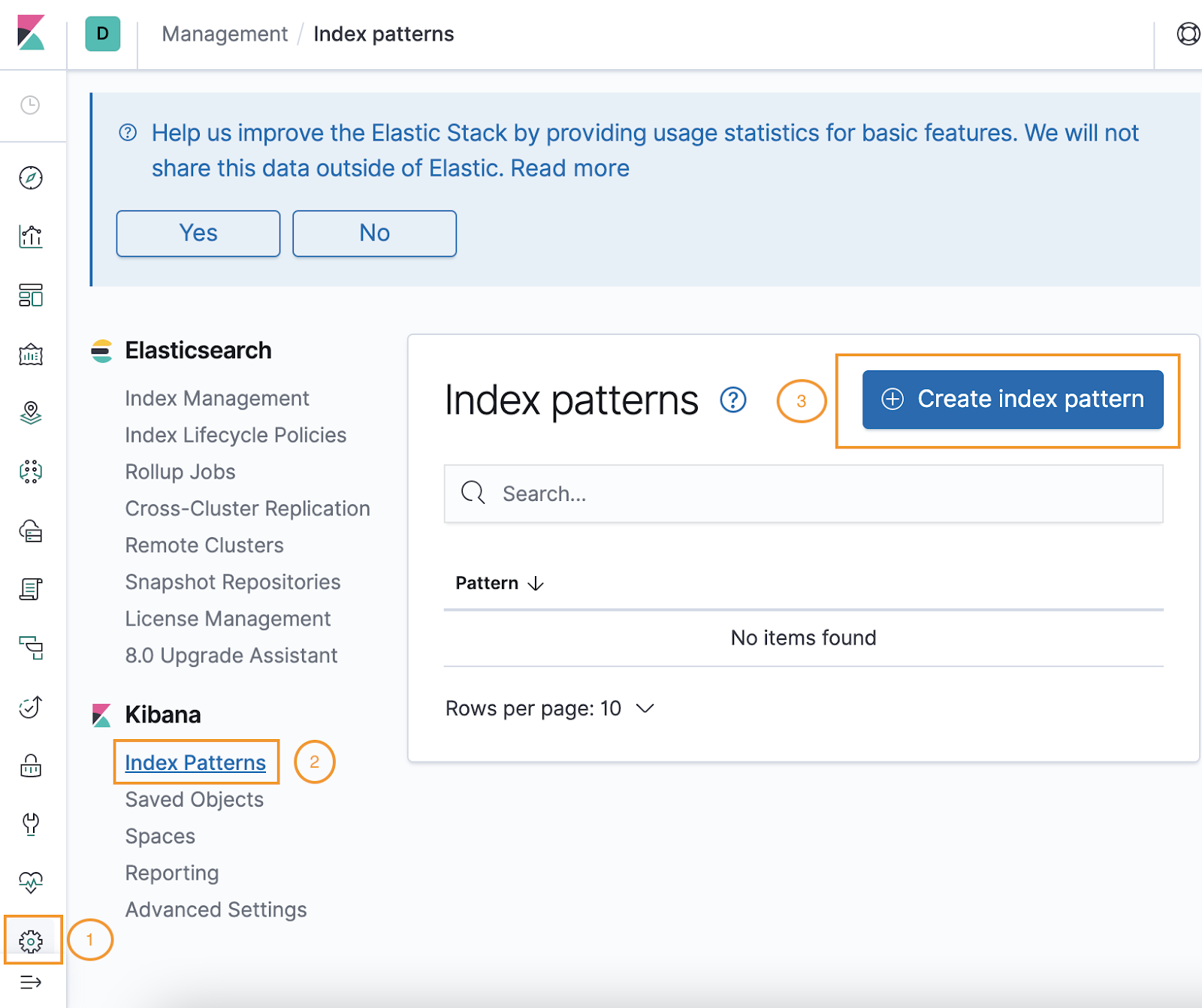Open Logs icon in sidebar
This screenshot has width=1202, height=1008.
31,589
